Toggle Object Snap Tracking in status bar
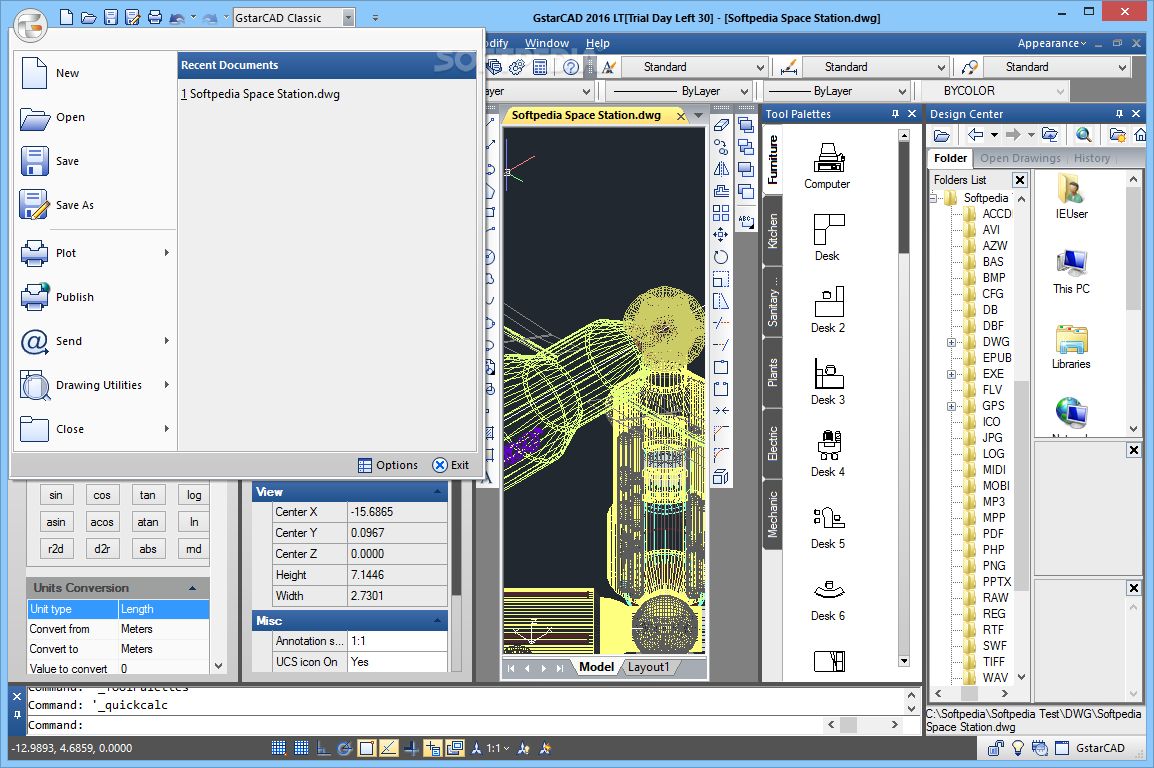The image size is (1154, 768). tap(389, 748)
